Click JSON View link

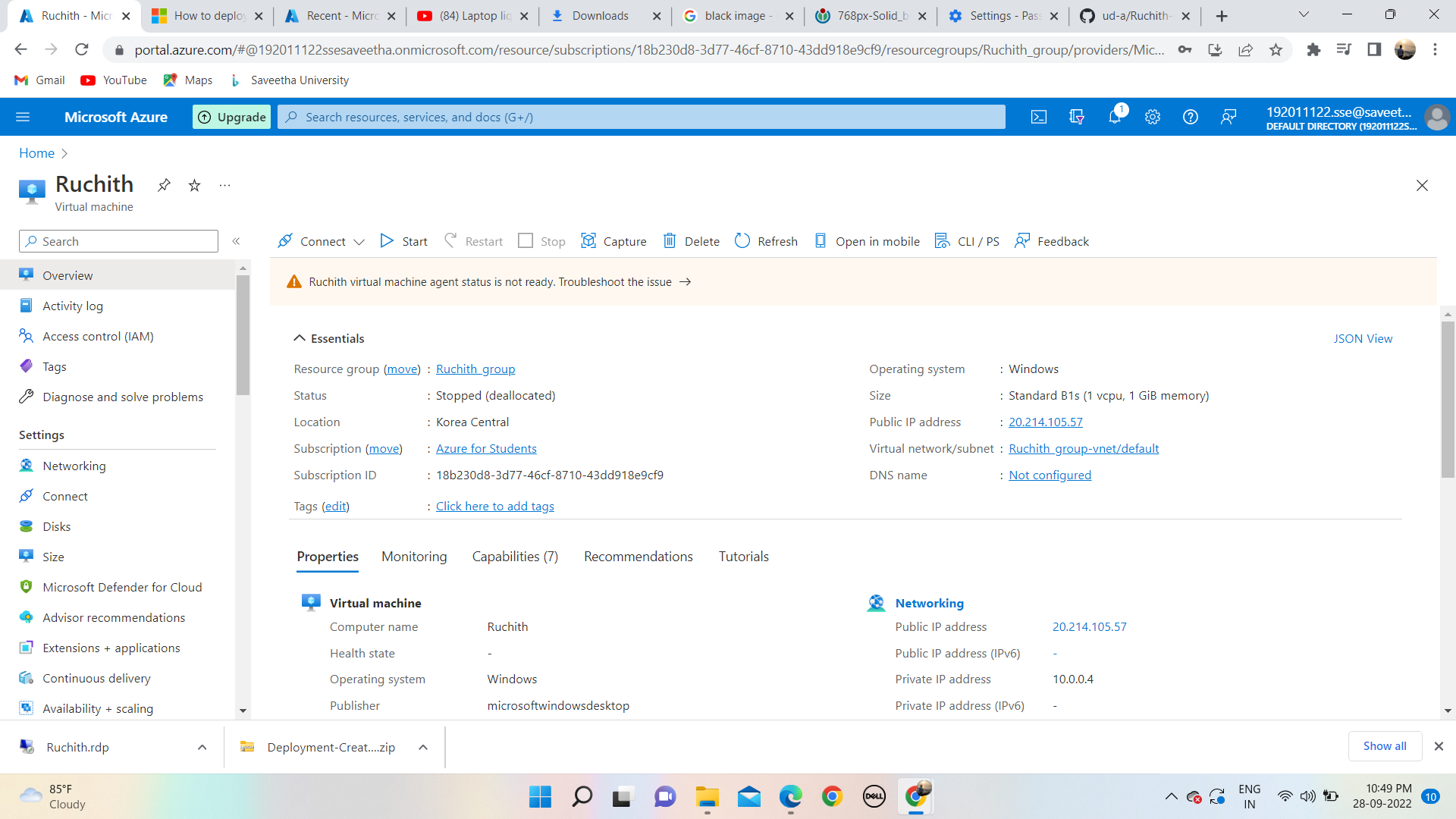[1363, 339]
